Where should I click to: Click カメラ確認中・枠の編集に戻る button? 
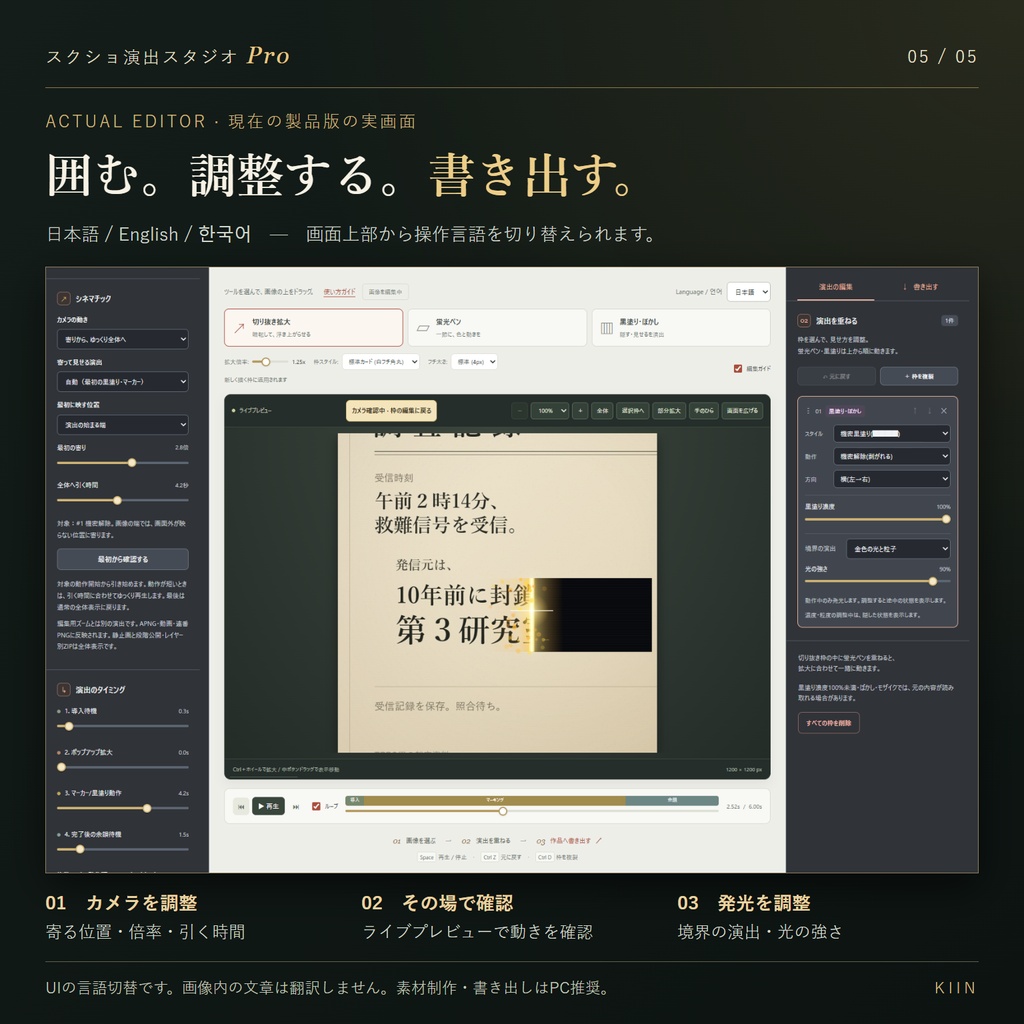(391, 411)
